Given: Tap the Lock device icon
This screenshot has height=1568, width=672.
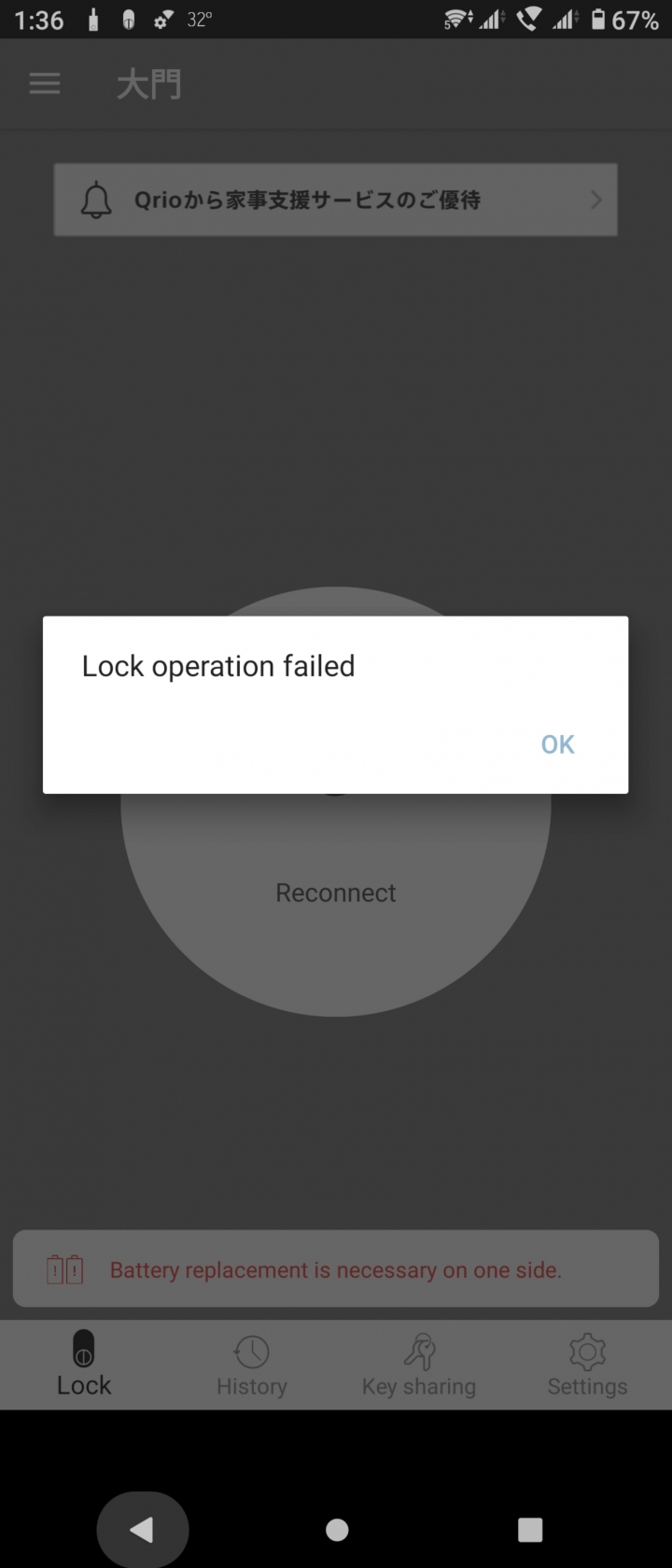Looking at the screenshot, I should (84, 1350).
